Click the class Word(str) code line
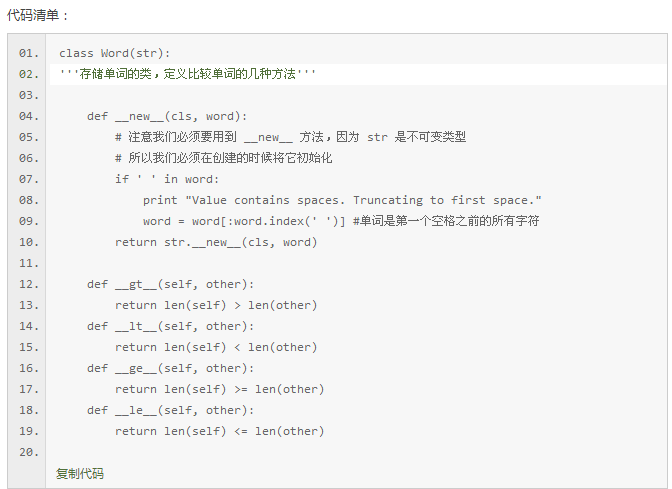The width and height of the screenshot is (672, 489). 115,53
